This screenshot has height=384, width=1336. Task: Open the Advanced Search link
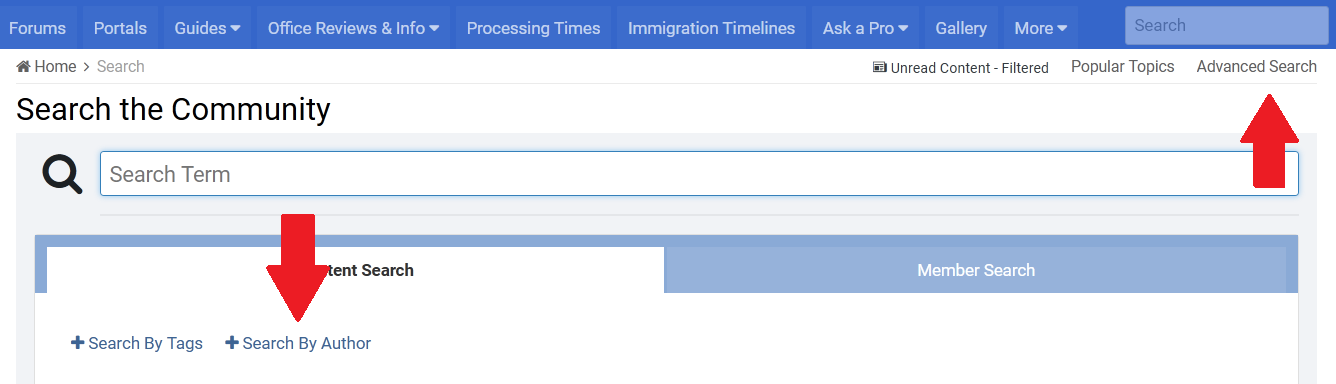pos(1256,66)
